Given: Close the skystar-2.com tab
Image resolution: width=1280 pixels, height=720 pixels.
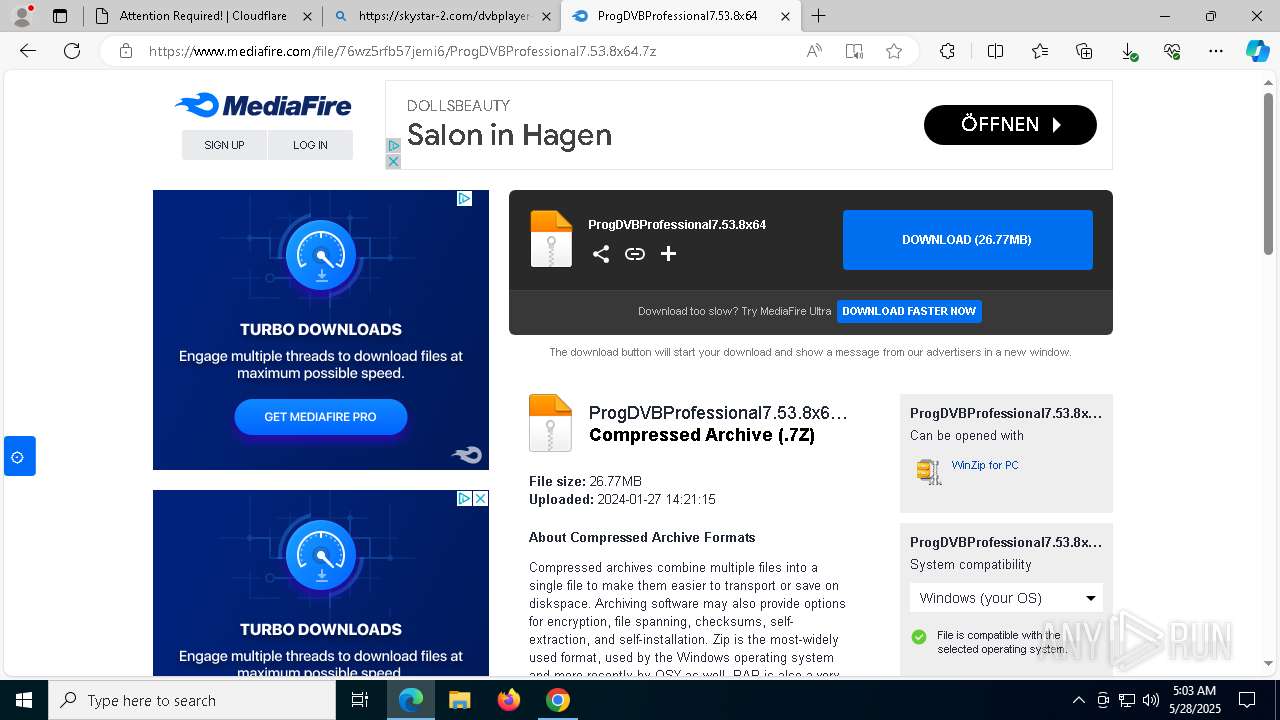Looking at the screenshot, I should (x=546, y=16).
